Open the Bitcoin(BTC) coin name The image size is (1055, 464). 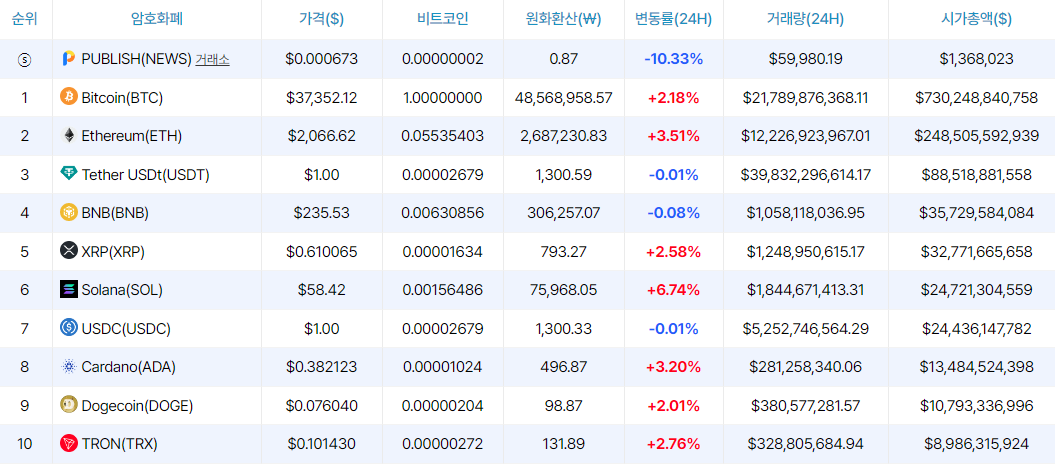tap(122, 98)
